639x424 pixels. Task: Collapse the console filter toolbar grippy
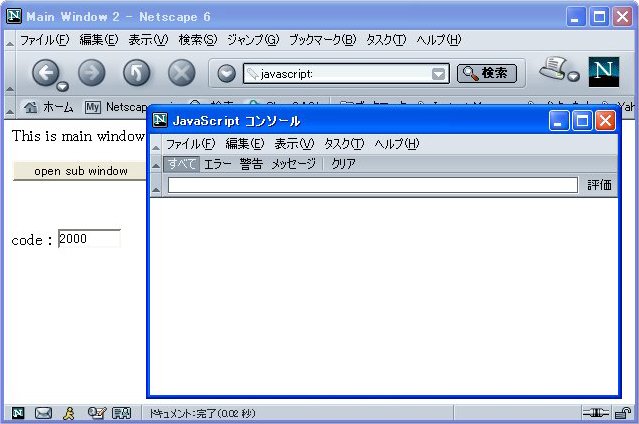click(156, 164)
